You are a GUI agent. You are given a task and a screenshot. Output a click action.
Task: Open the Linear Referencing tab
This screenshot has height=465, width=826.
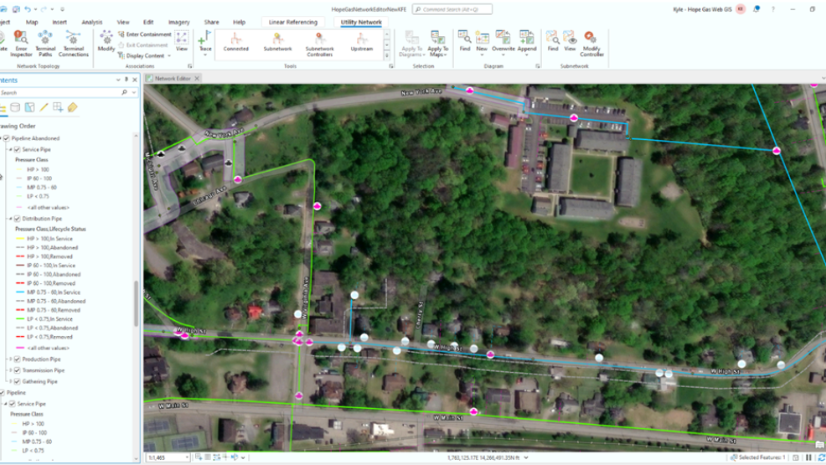point(293,22)
